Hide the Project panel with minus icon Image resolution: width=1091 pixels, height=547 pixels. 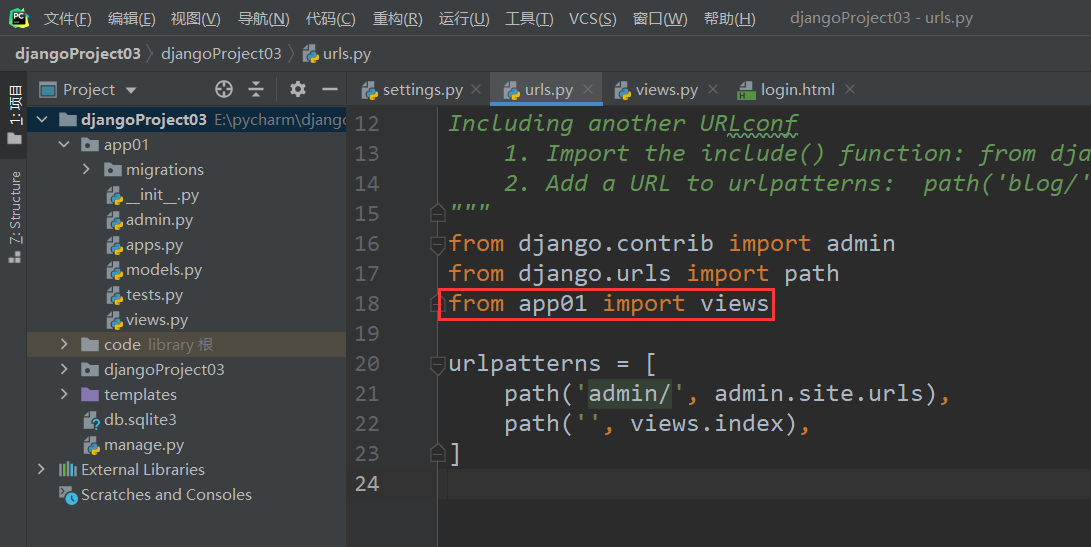tap(330, 89)
